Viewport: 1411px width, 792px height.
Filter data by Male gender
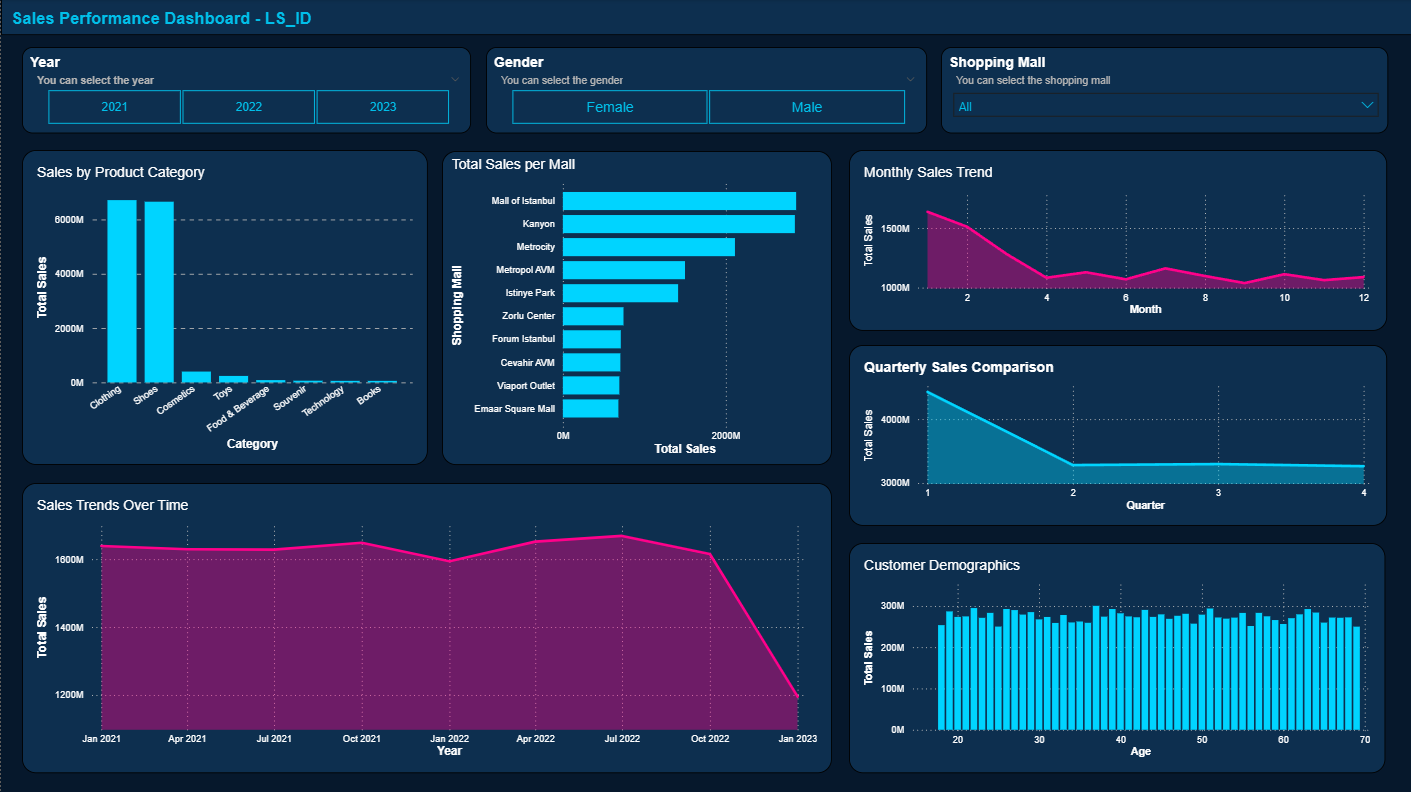[x=807, y=107]
